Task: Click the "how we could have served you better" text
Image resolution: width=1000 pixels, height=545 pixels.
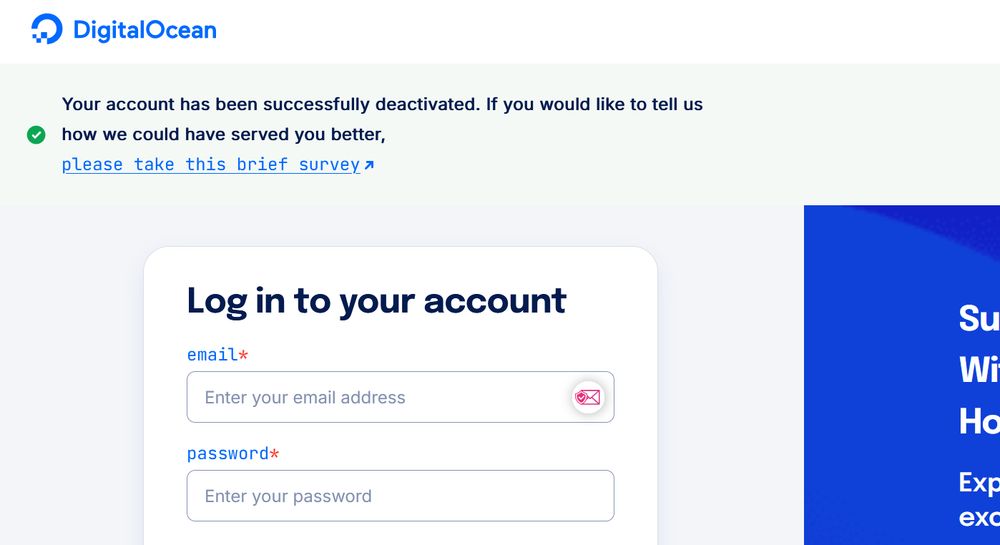Action: point(223,134)
